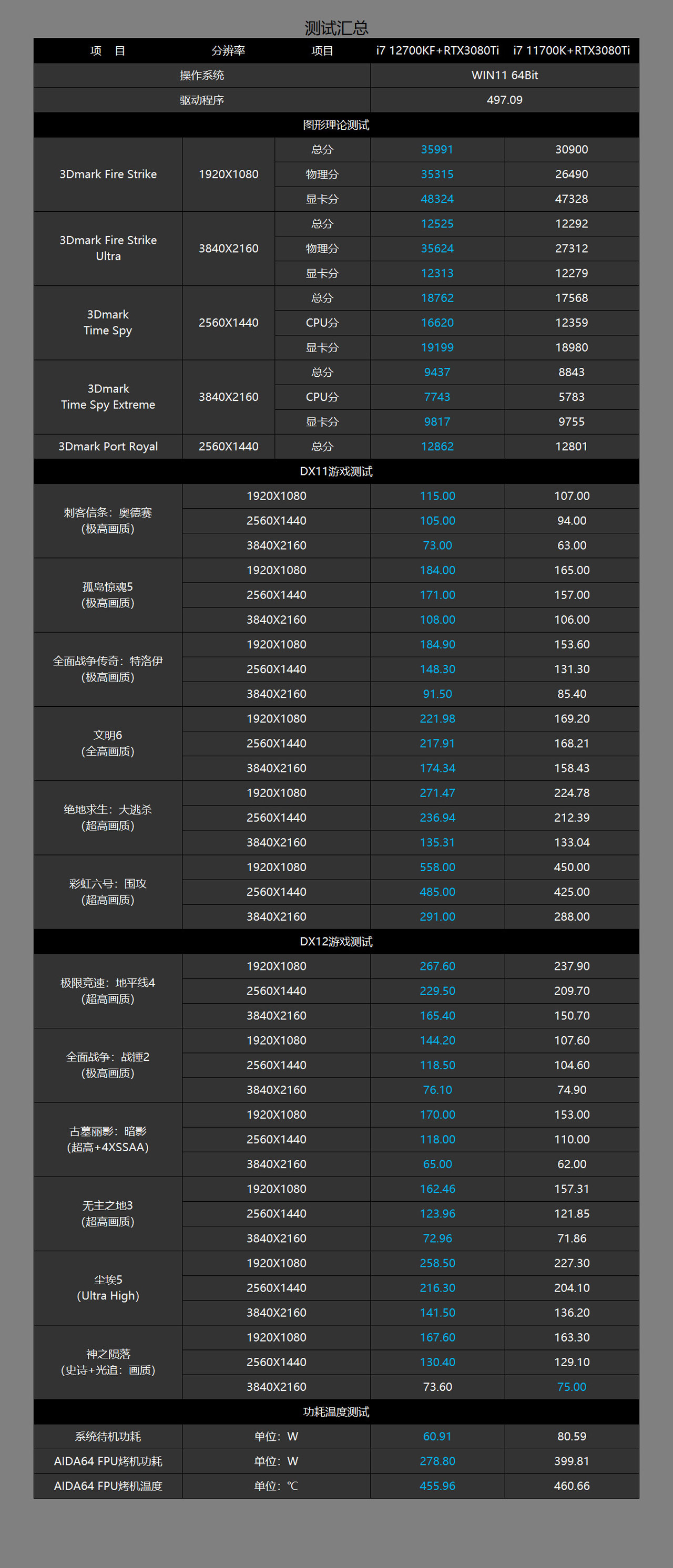Select the value 236.94
The image size is (673, 1568).
[437, 818]
